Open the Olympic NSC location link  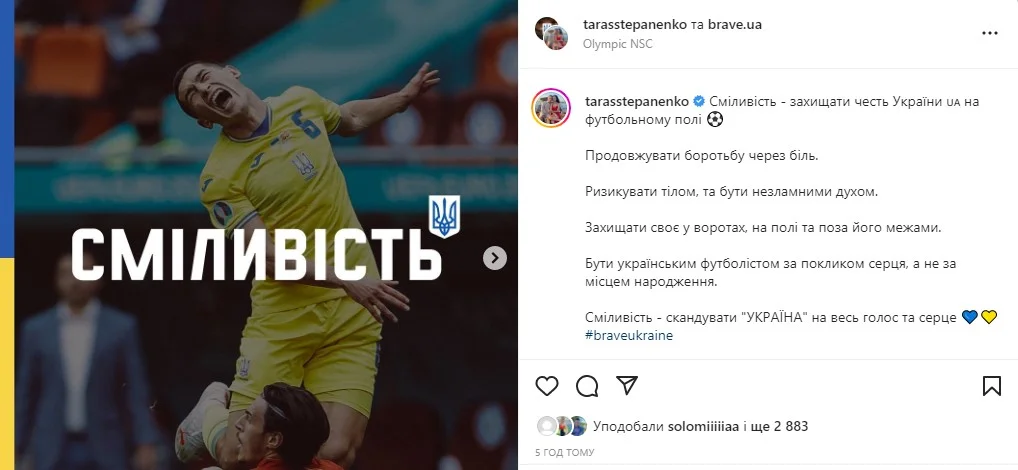pos(617,44)
